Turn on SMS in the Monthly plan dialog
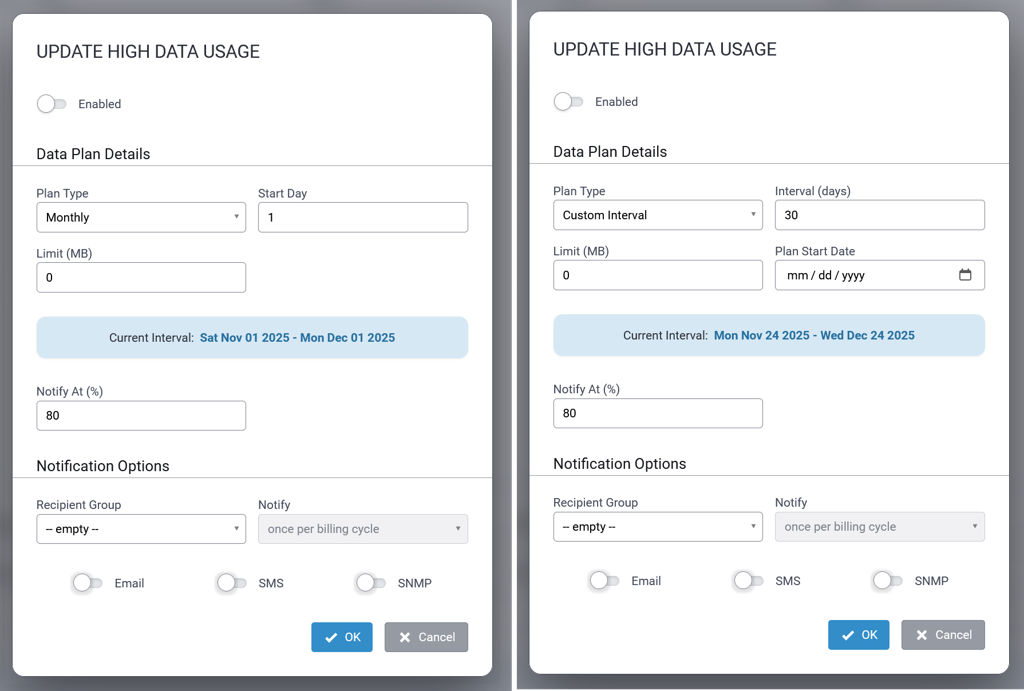Screen dimensions: 1024x691 point(232,583)
